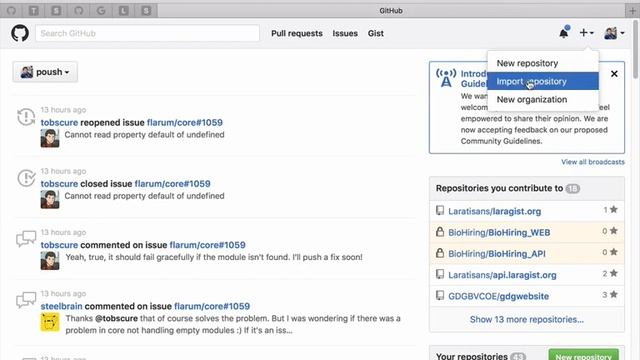
Task: Open the Laratisans/laragist.org repository
Action: coord(494,211)
